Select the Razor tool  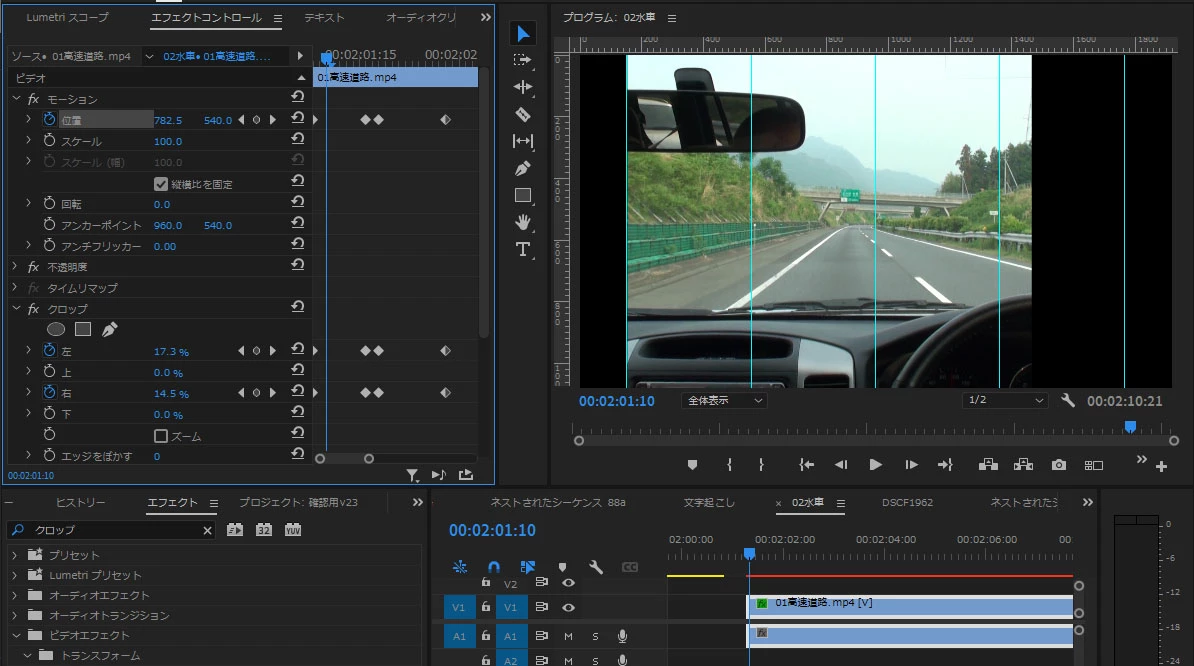[522, 114]
